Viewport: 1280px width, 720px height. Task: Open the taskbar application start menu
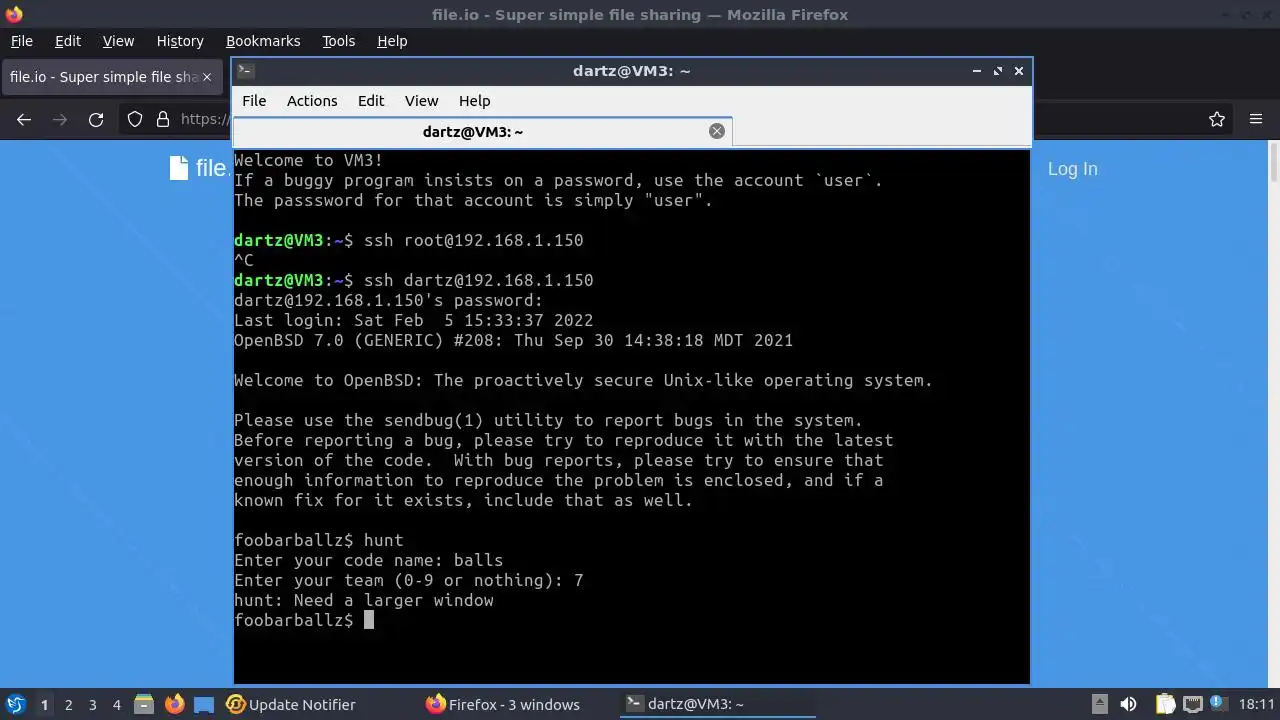coord(15,704)
